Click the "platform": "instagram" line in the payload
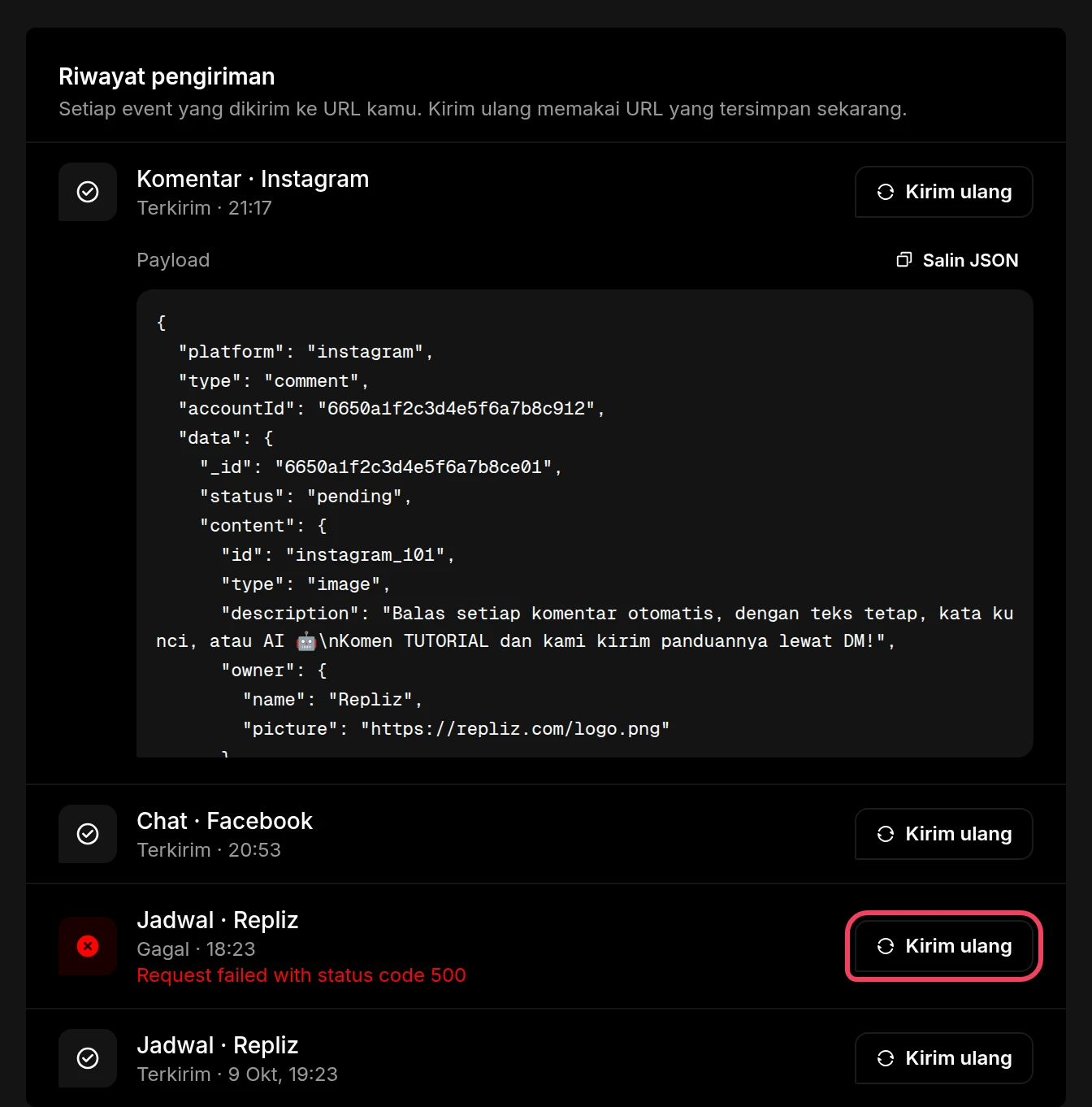The image size is (1092, 1107). coord(306,352)
